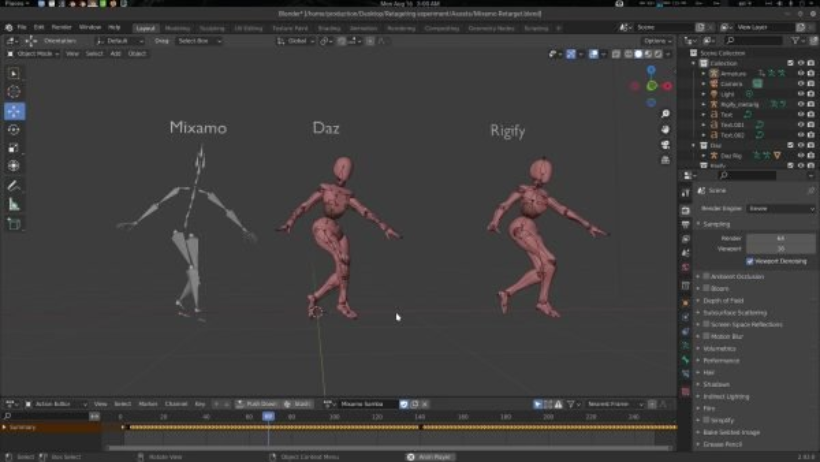Open the Nearest Frame snapping dropdown
The image size is (820, 462).
tap(614, 404)
